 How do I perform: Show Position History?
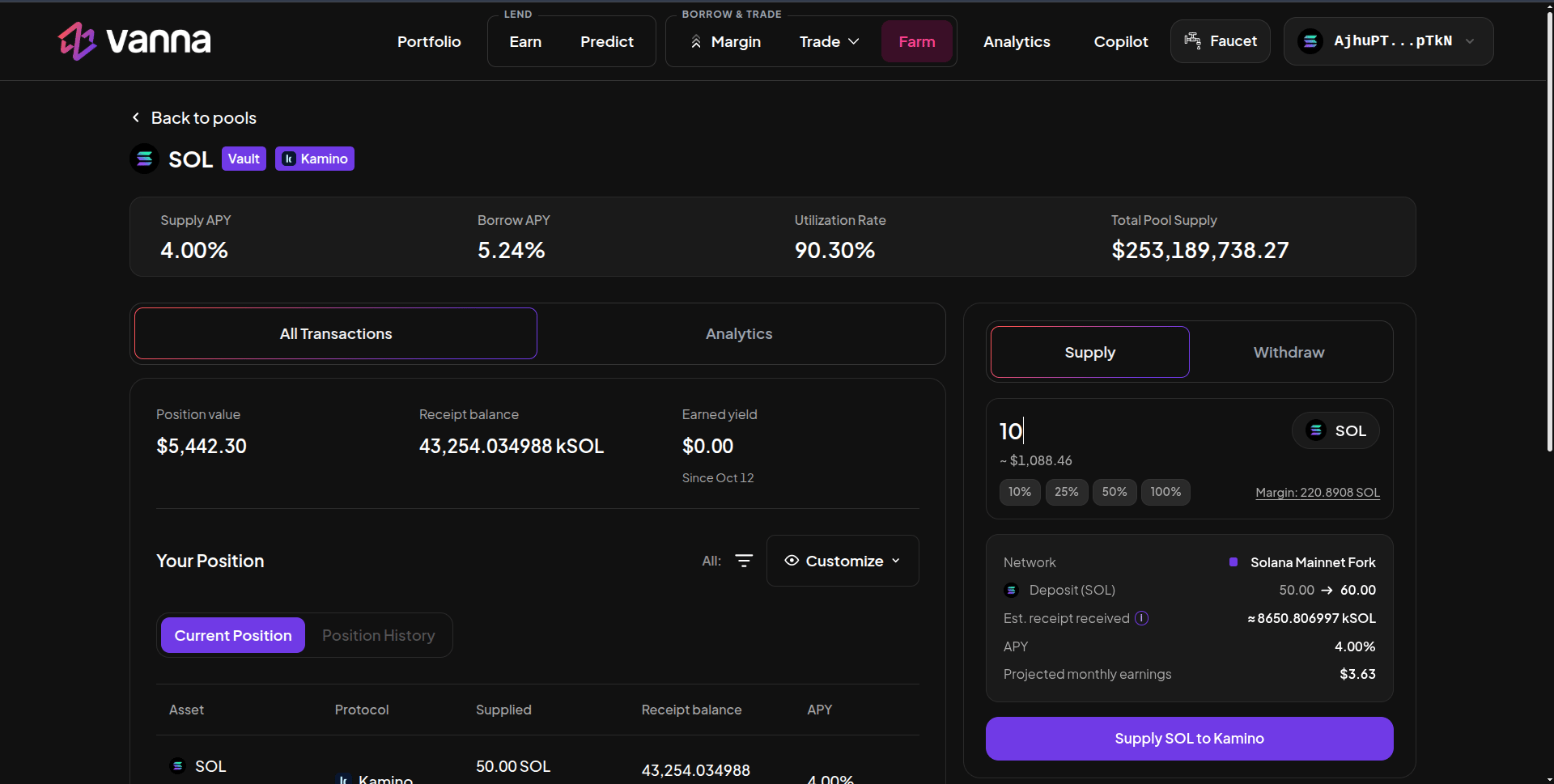379,635
